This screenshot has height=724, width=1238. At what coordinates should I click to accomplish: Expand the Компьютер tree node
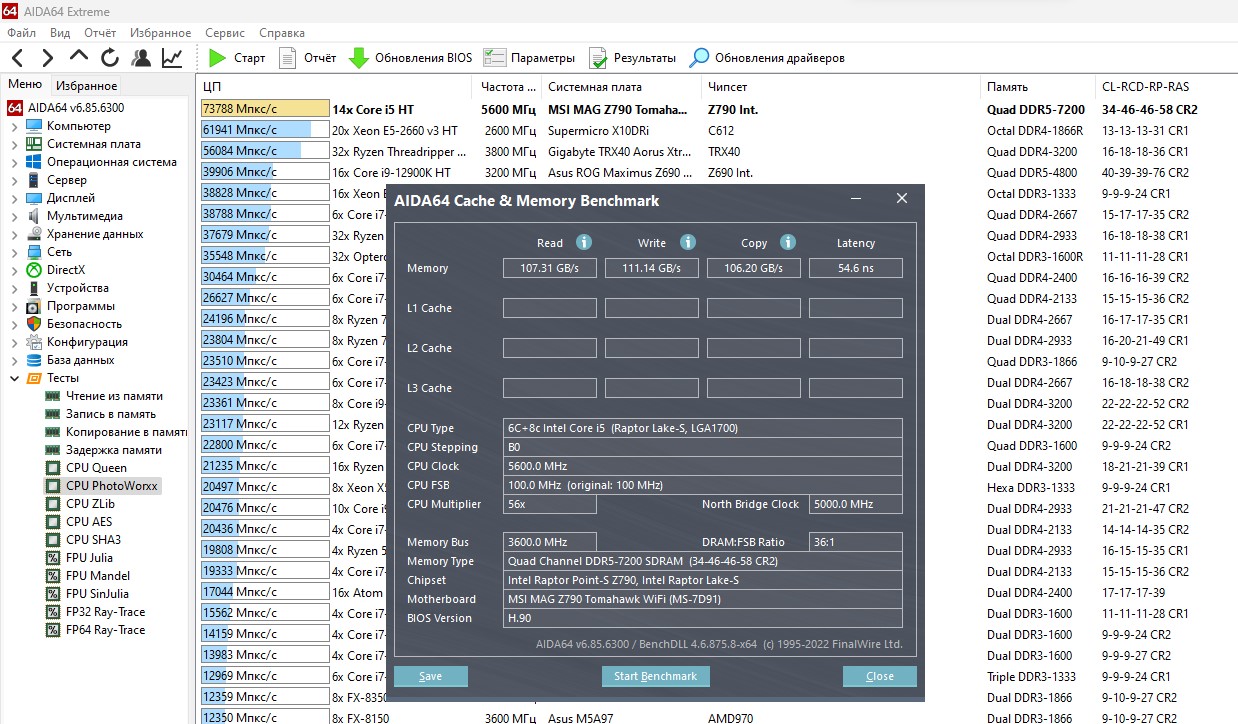(14, 126)
